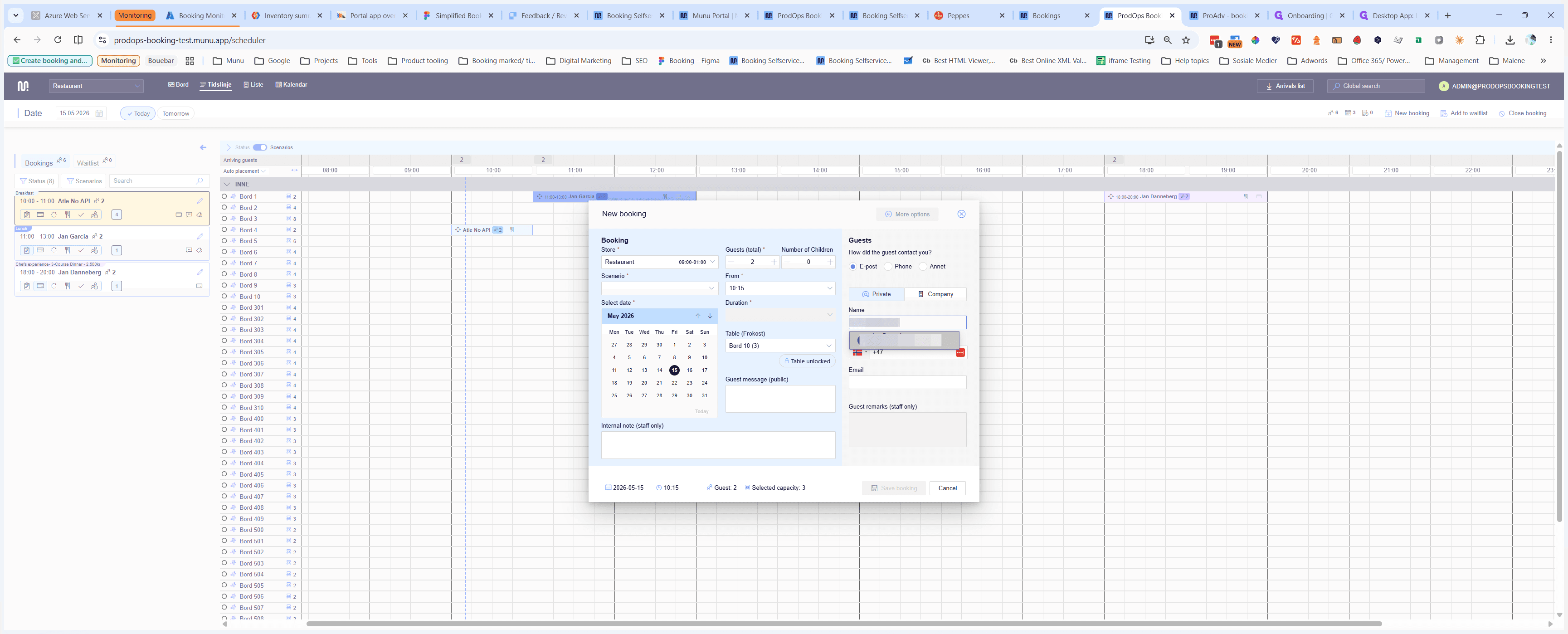
Task: Click the checkmark status icon on Jan Garcia booking
Action: click(x=81, y=250)
